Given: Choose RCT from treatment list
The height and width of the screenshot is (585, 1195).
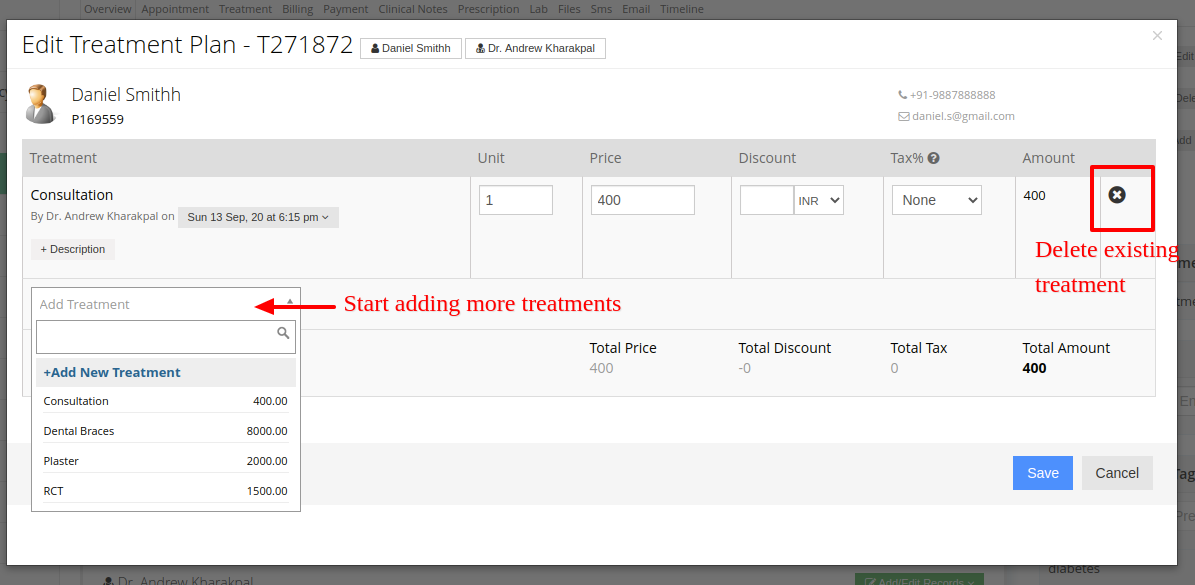Looking at the screenshot, I should (165, 491).
